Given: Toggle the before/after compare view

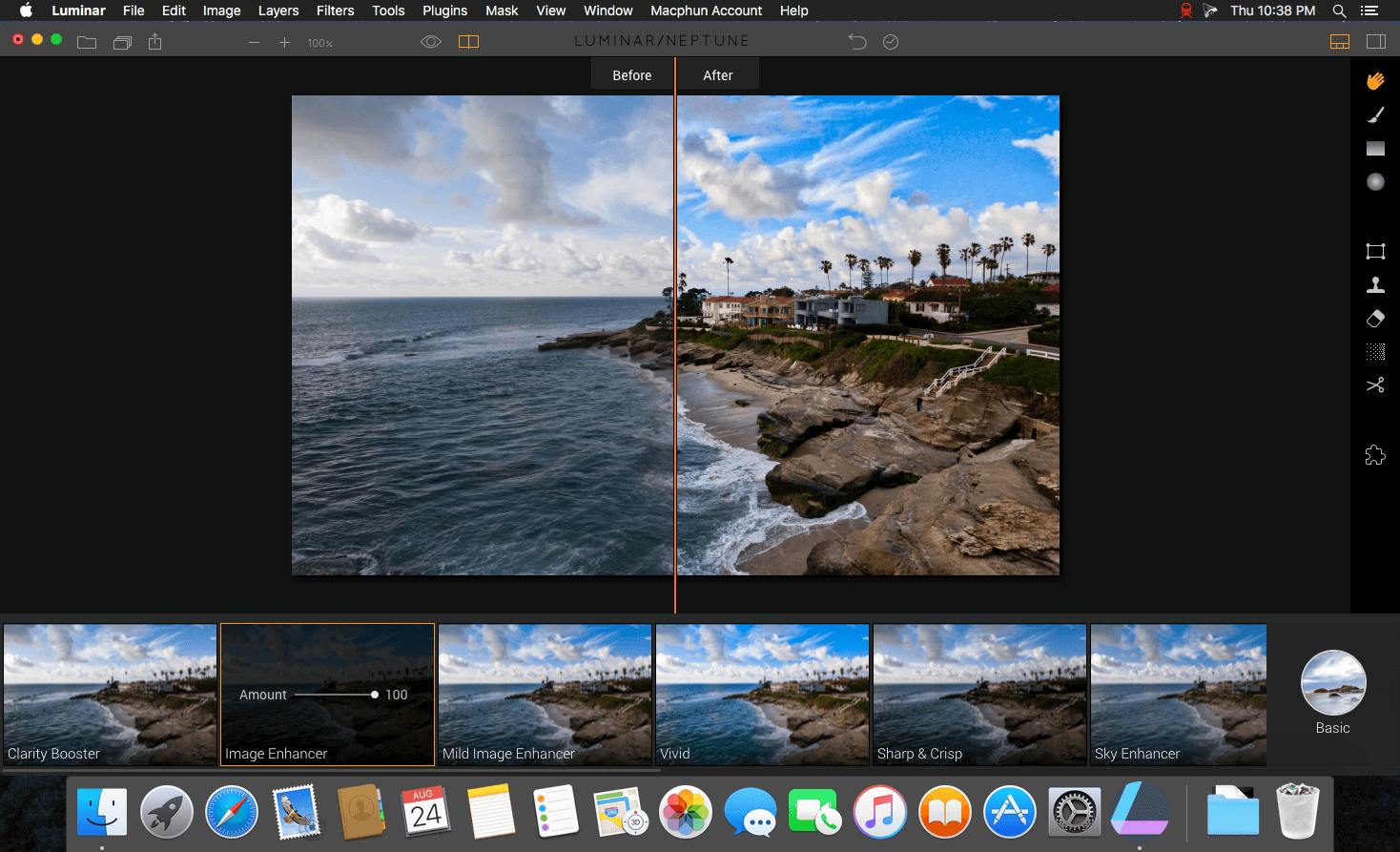Looking at the screenshot, I should coord(468,42).
